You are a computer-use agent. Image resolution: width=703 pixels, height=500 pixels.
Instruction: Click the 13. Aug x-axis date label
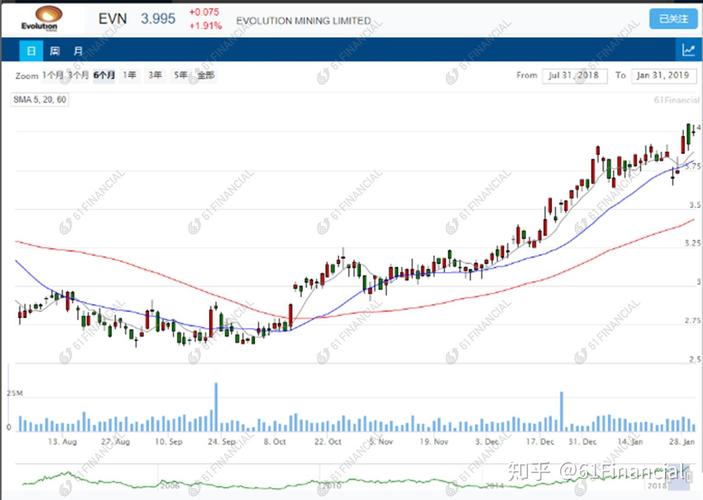click(62, 442)
